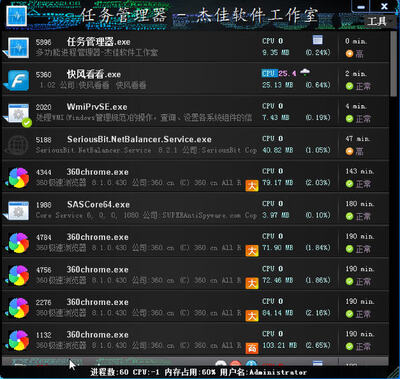Viewport: 400px width, 379px height.
Task: Select the 360chrome.exe row with PID 2276
Action: tap(195, 307)
